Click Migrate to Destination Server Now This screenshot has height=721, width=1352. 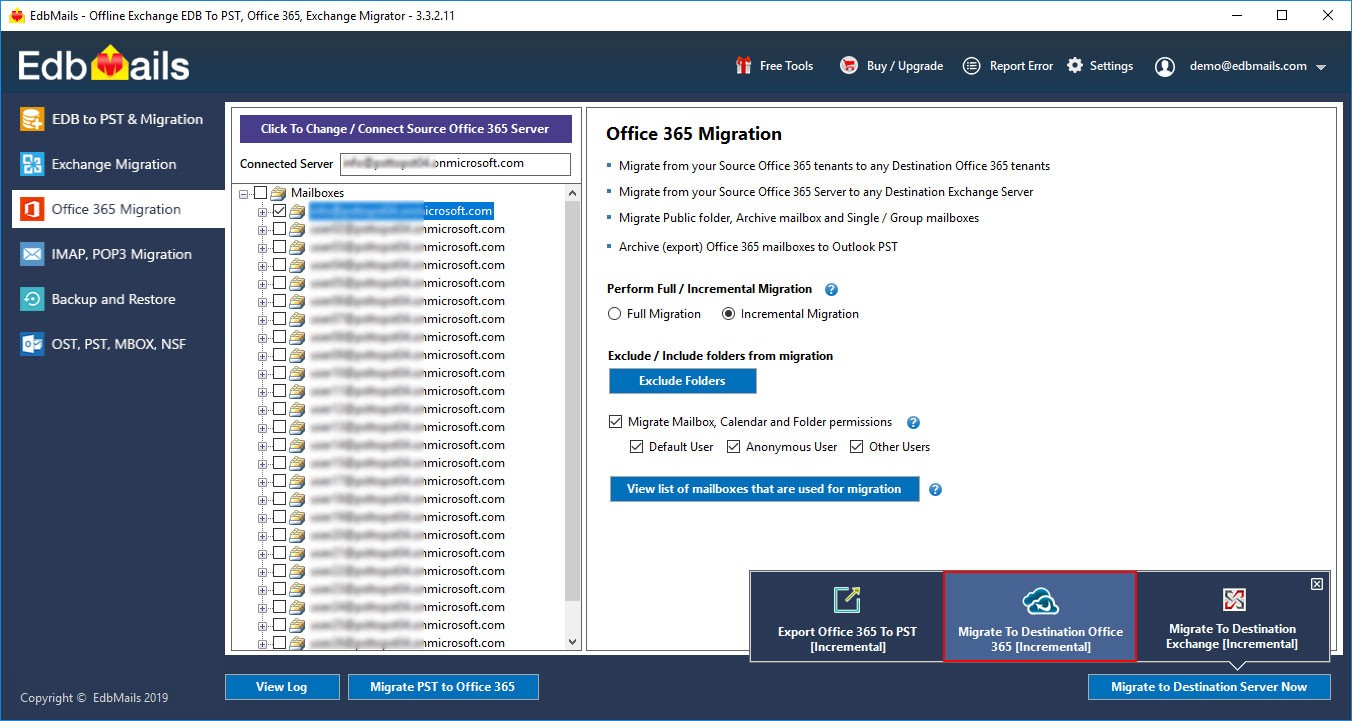pos(1209,687)
